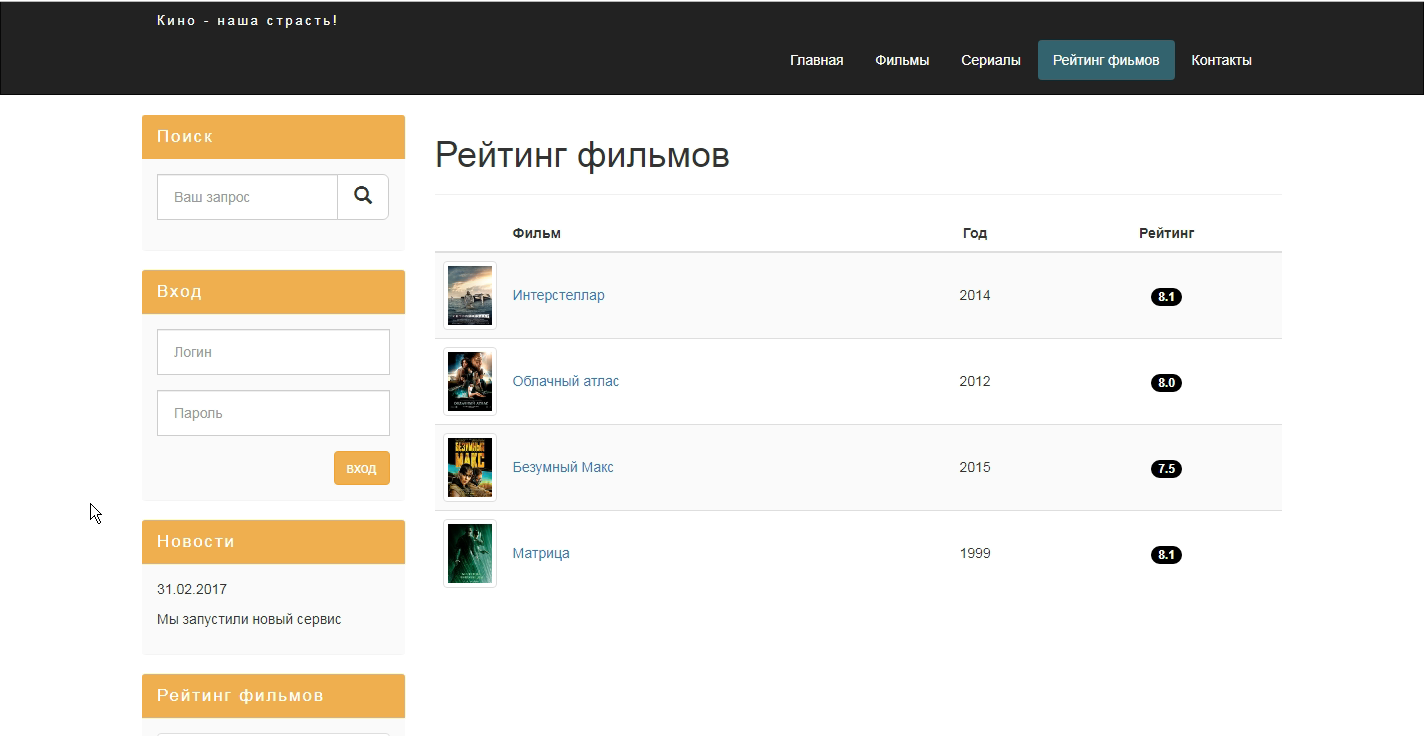The height and width of the screenshot is (736, 1424).
Task: Click into the Пароль input field
Action: pos(273,413)
